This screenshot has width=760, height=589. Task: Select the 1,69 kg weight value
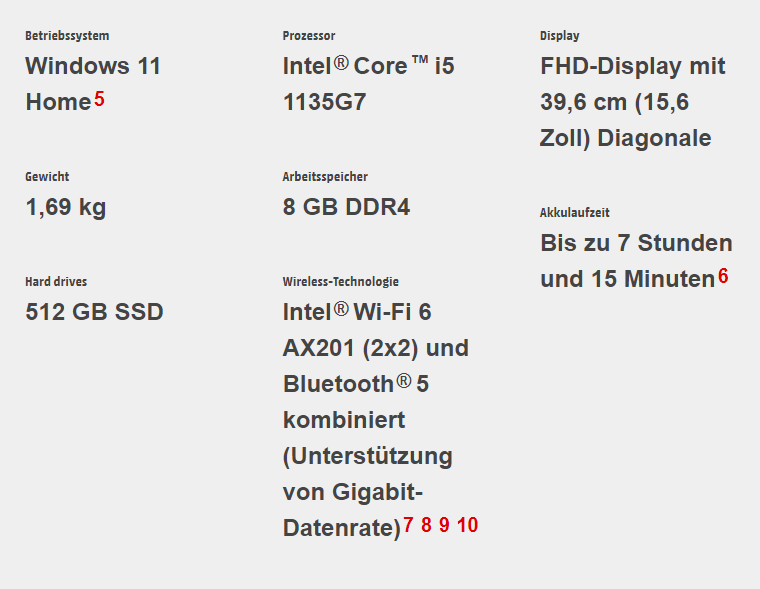[65, 208]
